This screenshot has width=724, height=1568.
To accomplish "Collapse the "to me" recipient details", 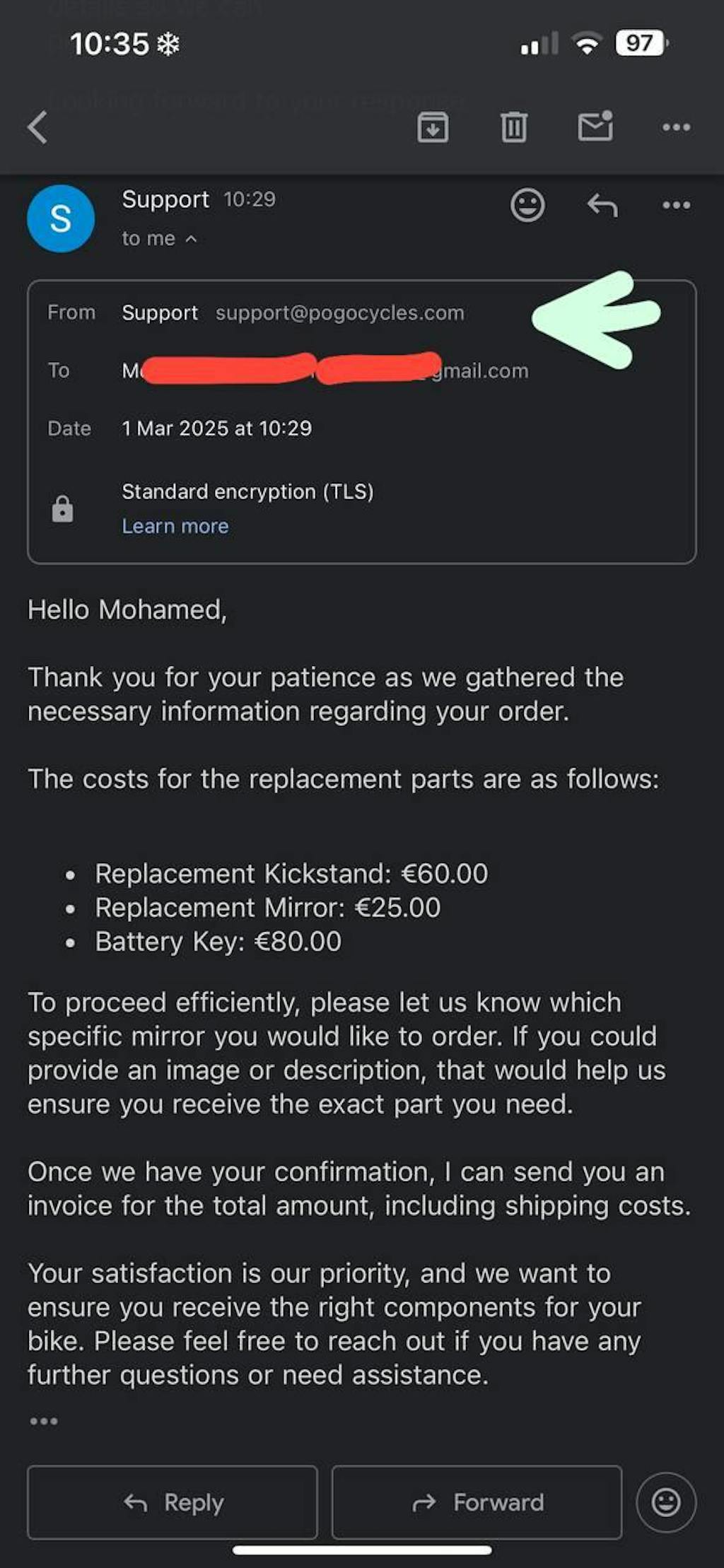I will pyautogui.click(x=160, y=239).
